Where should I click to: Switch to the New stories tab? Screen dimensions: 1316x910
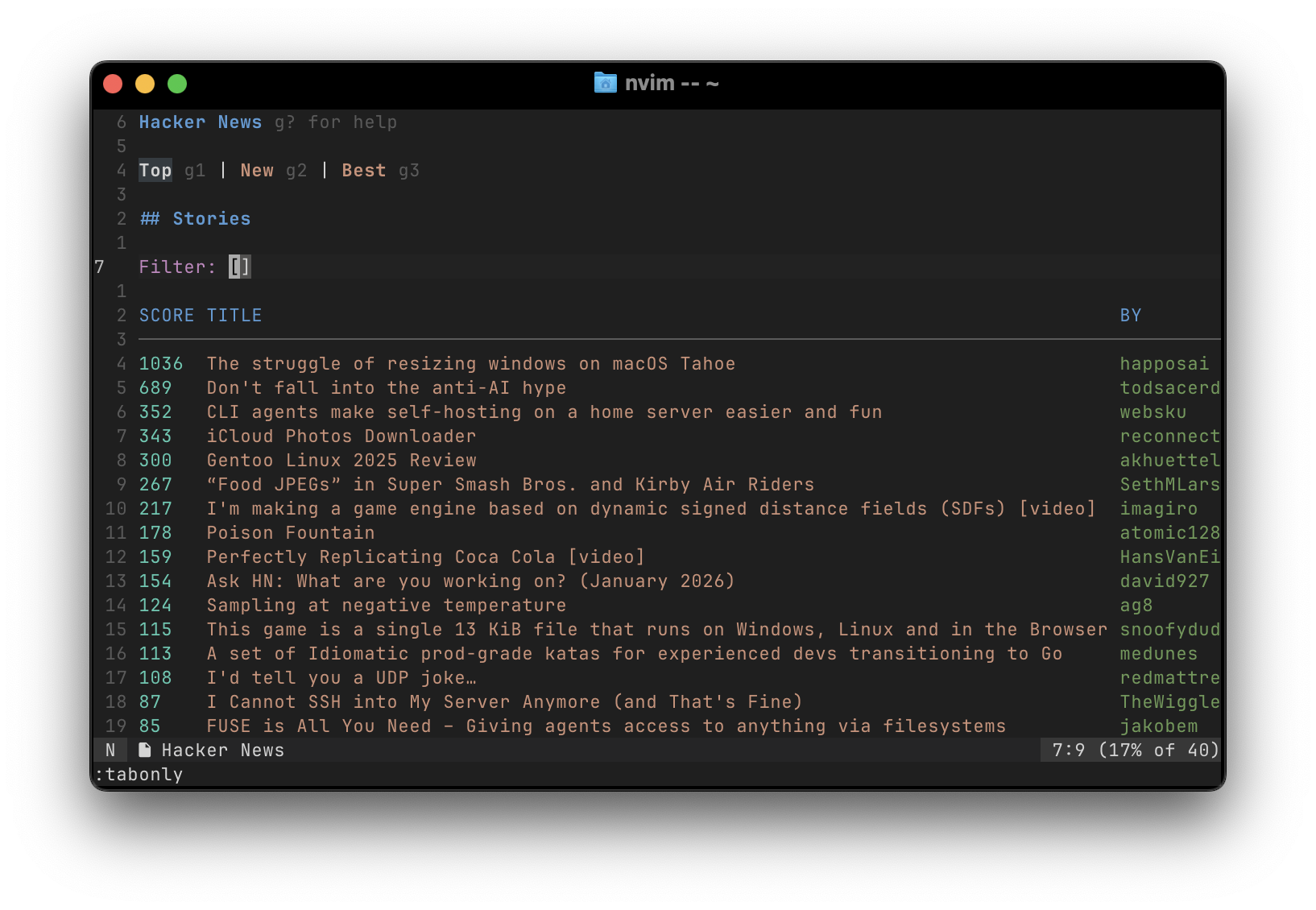[257, 170]
